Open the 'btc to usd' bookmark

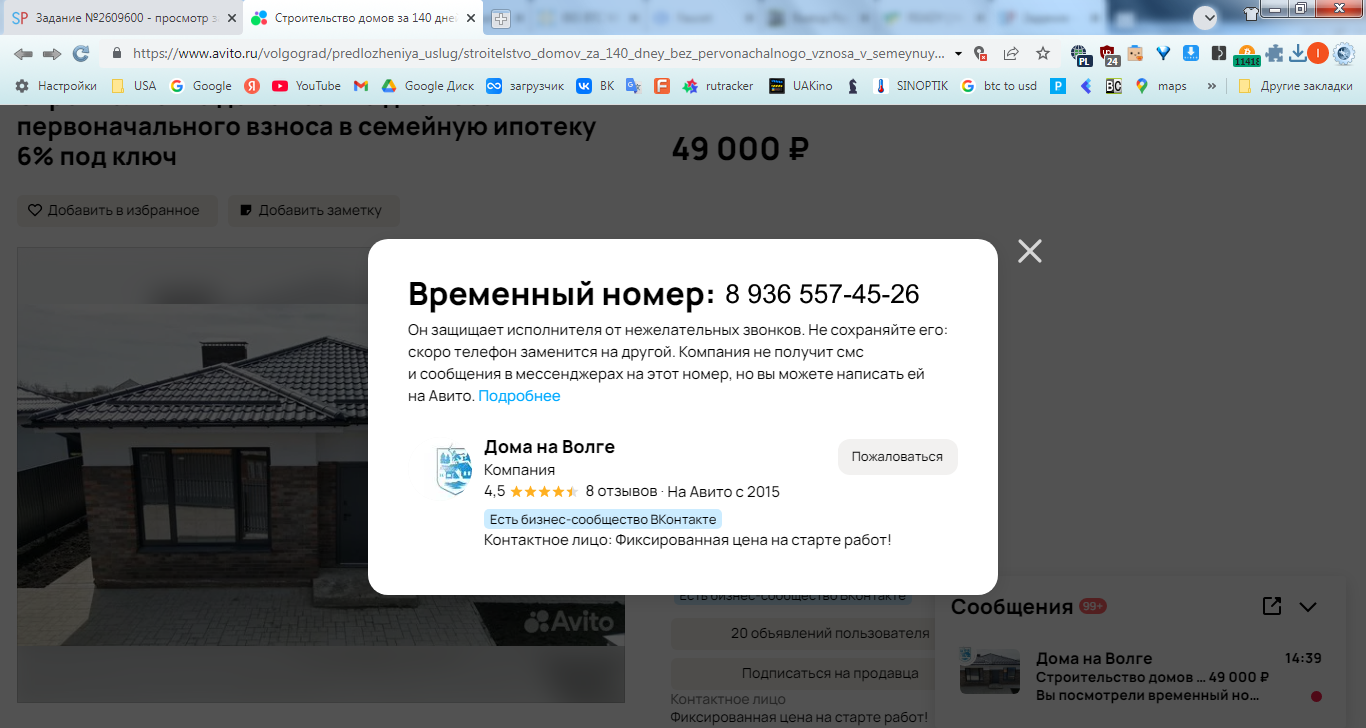point(999,86)
